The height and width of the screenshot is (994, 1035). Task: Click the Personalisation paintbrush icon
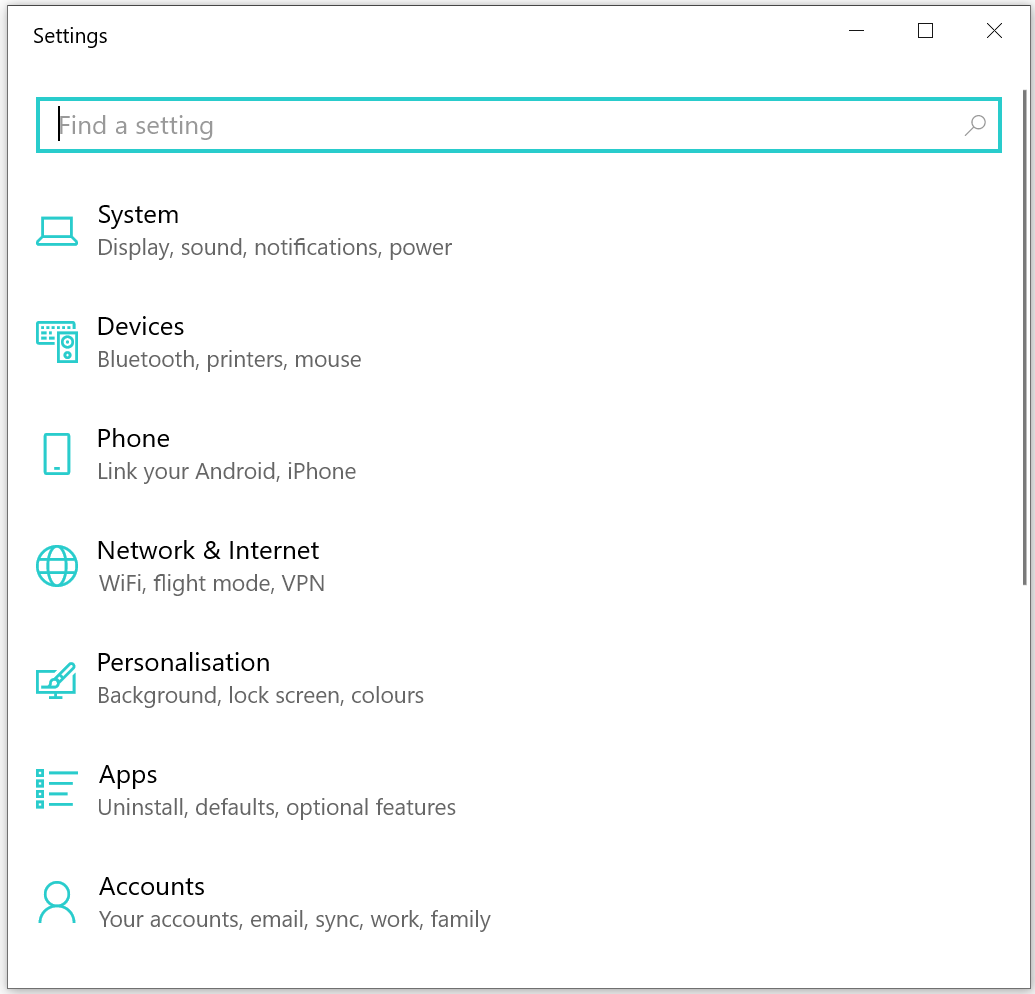point(57,679)
